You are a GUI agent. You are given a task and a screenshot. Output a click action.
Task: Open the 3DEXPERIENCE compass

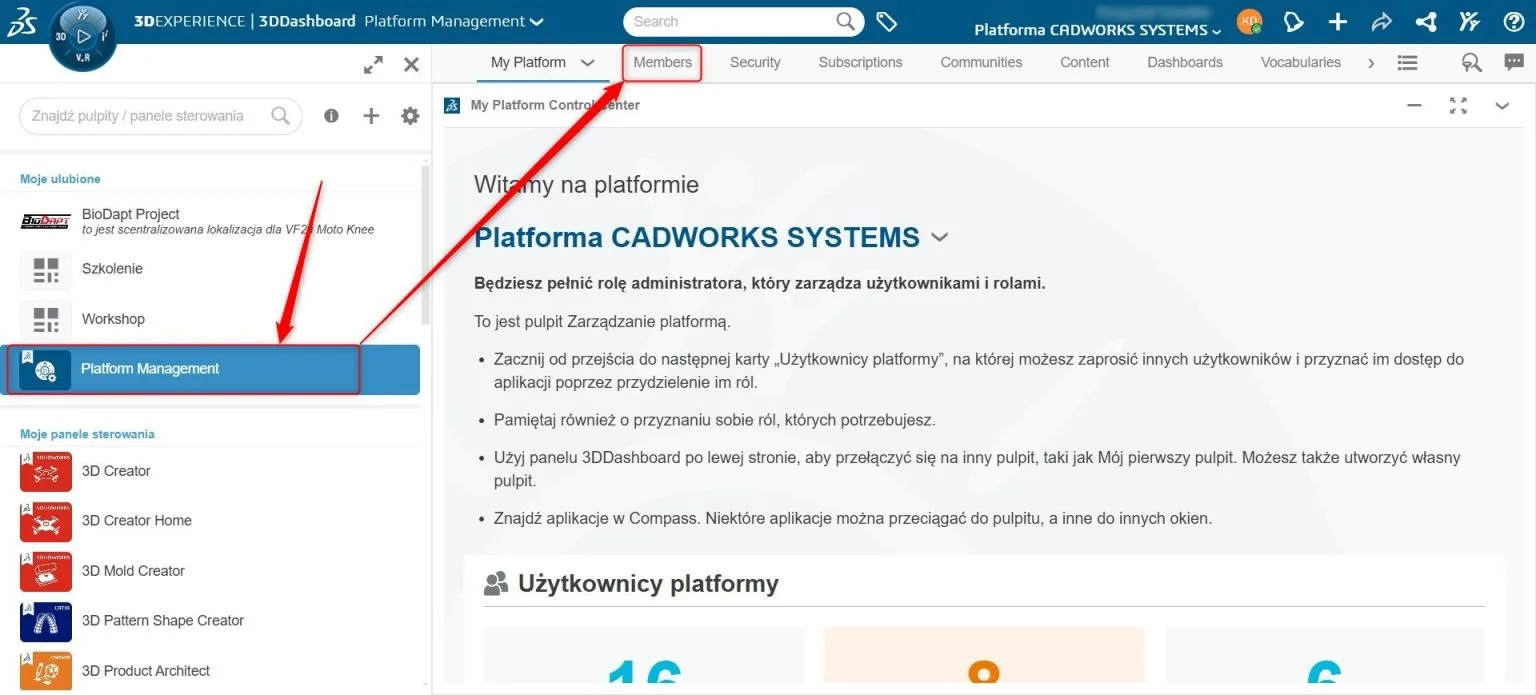pyautogui.click(x=83, y=37)
